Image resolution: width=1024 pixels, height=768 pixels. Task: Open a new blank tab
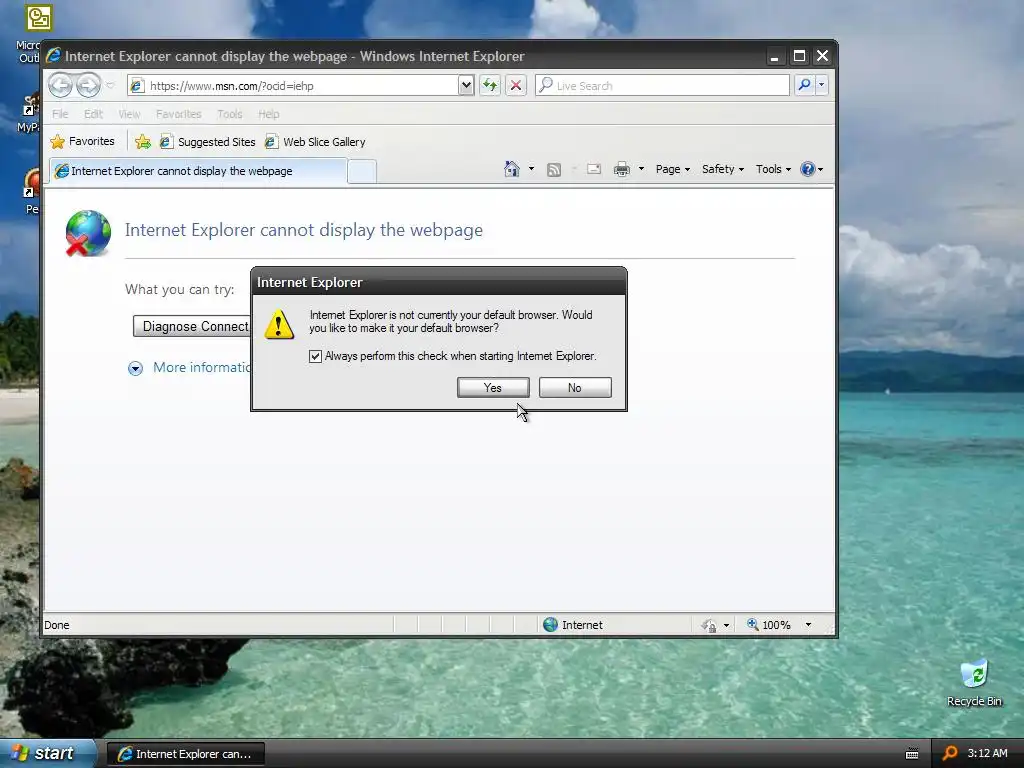pos(362,172)
